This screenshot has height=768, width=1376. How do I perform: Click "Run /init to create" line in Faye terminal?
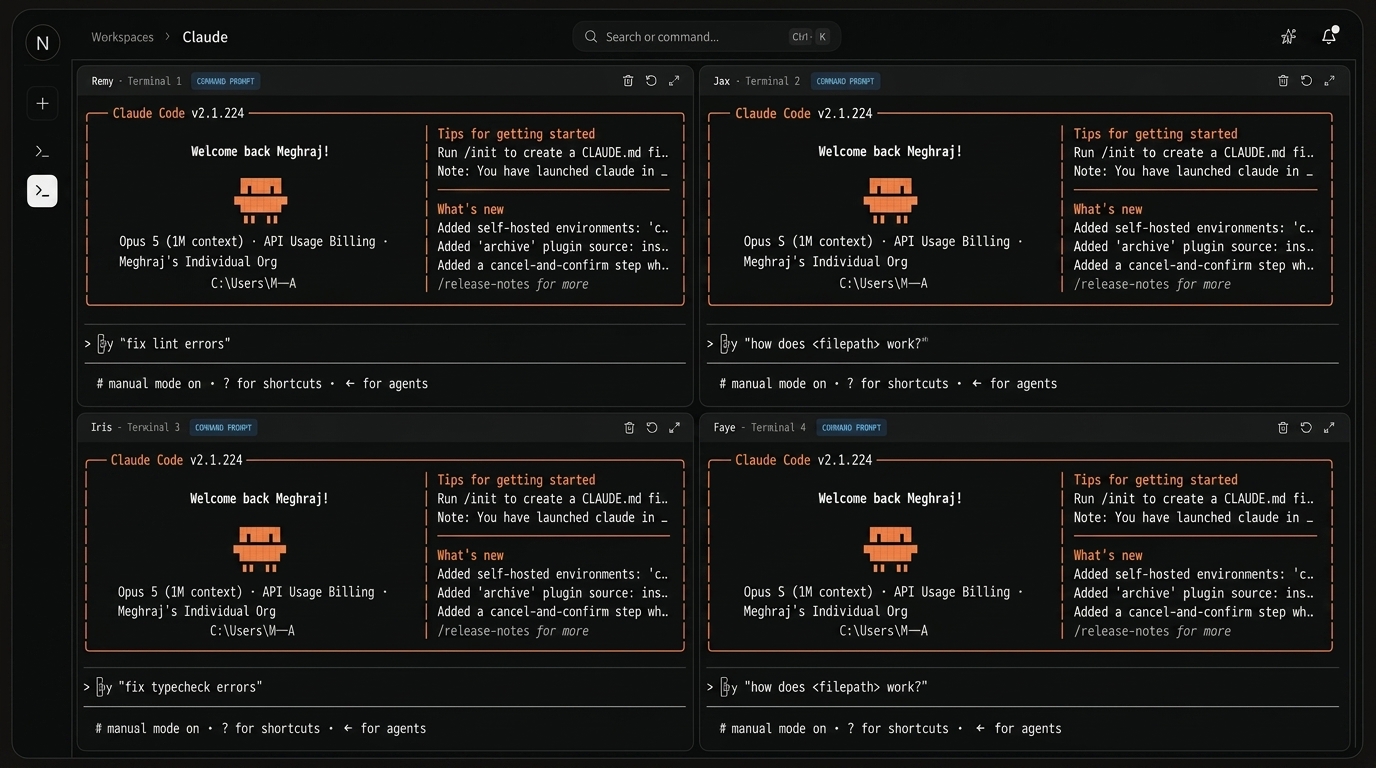click(1194, 499)
